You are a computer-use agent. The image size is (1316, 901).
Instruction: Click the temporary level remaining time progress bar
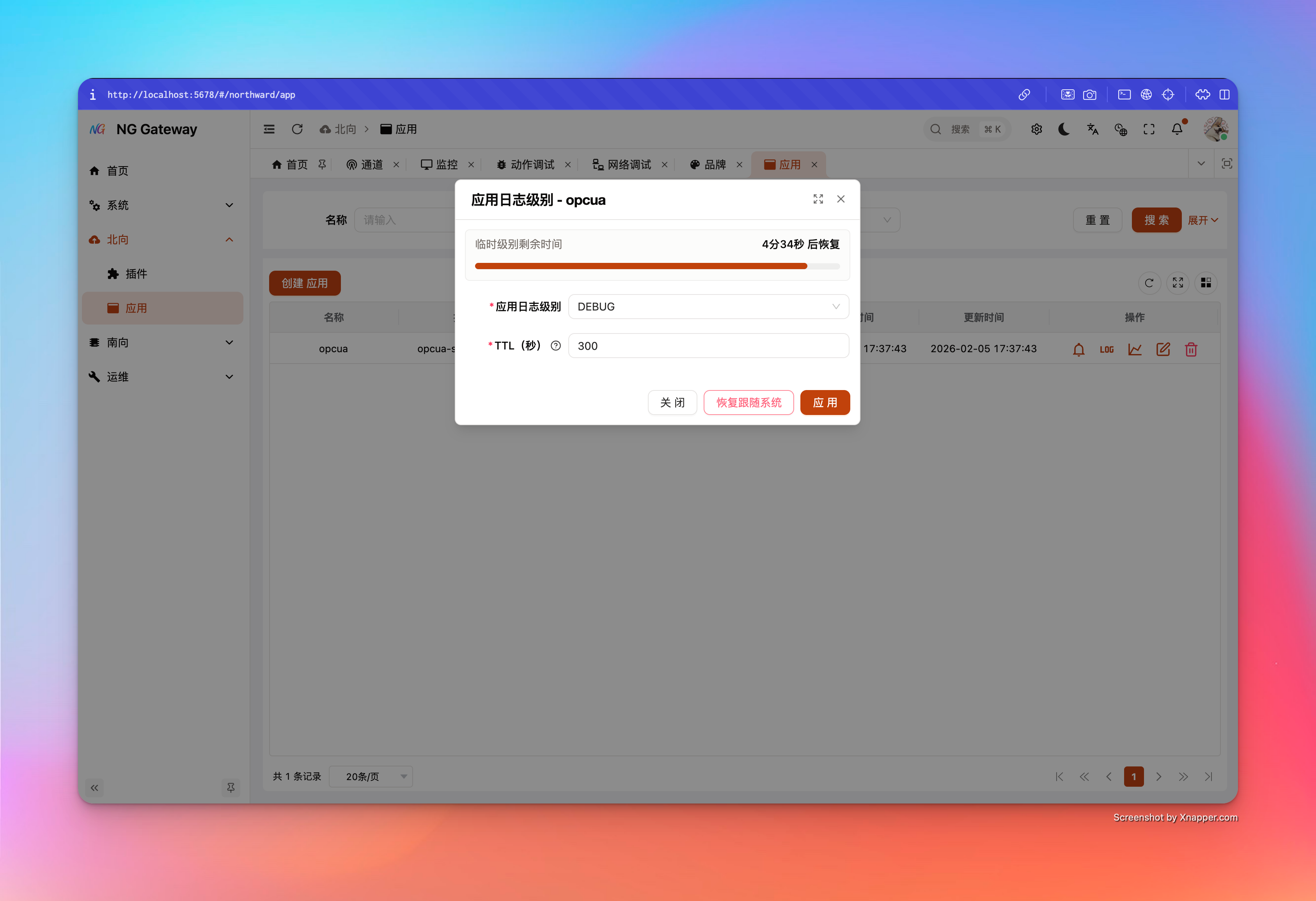[657, 266]
